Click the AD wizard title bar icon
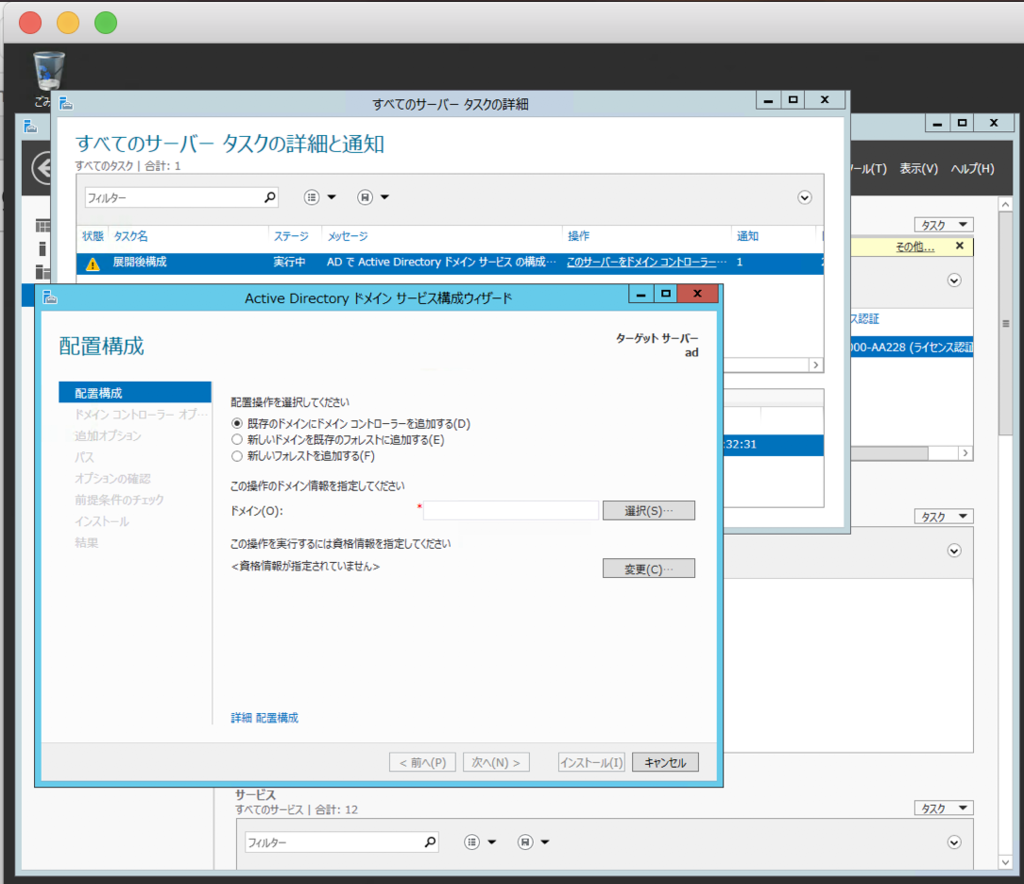This screenshot has width=1024, height=884. click(x=50, y=298)
